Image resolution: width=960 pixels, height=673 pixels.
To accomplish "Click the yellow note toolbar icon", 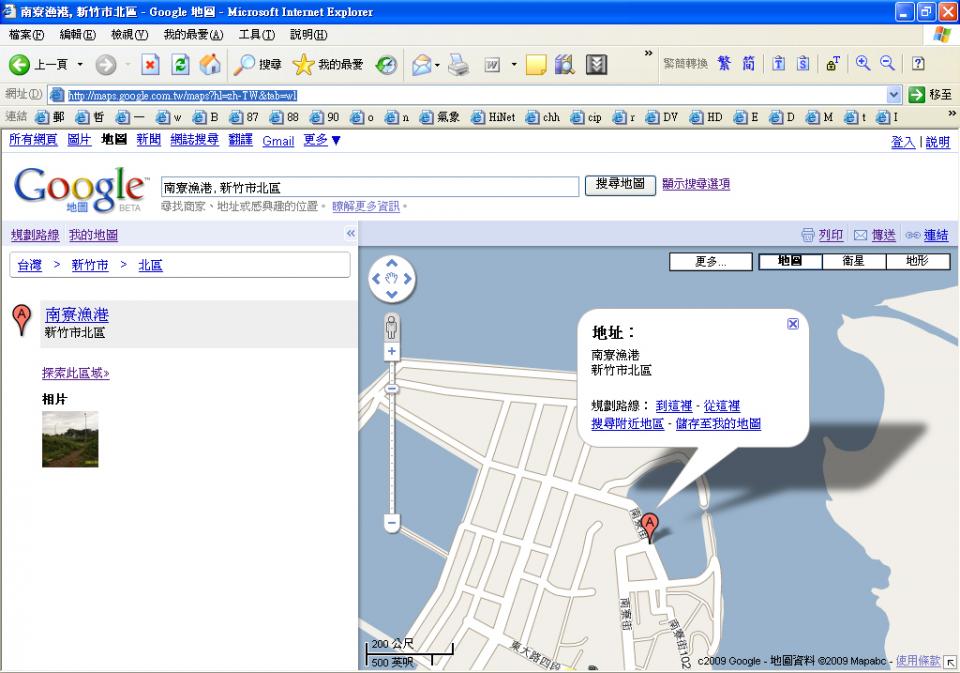I will [x=536, y=64].
